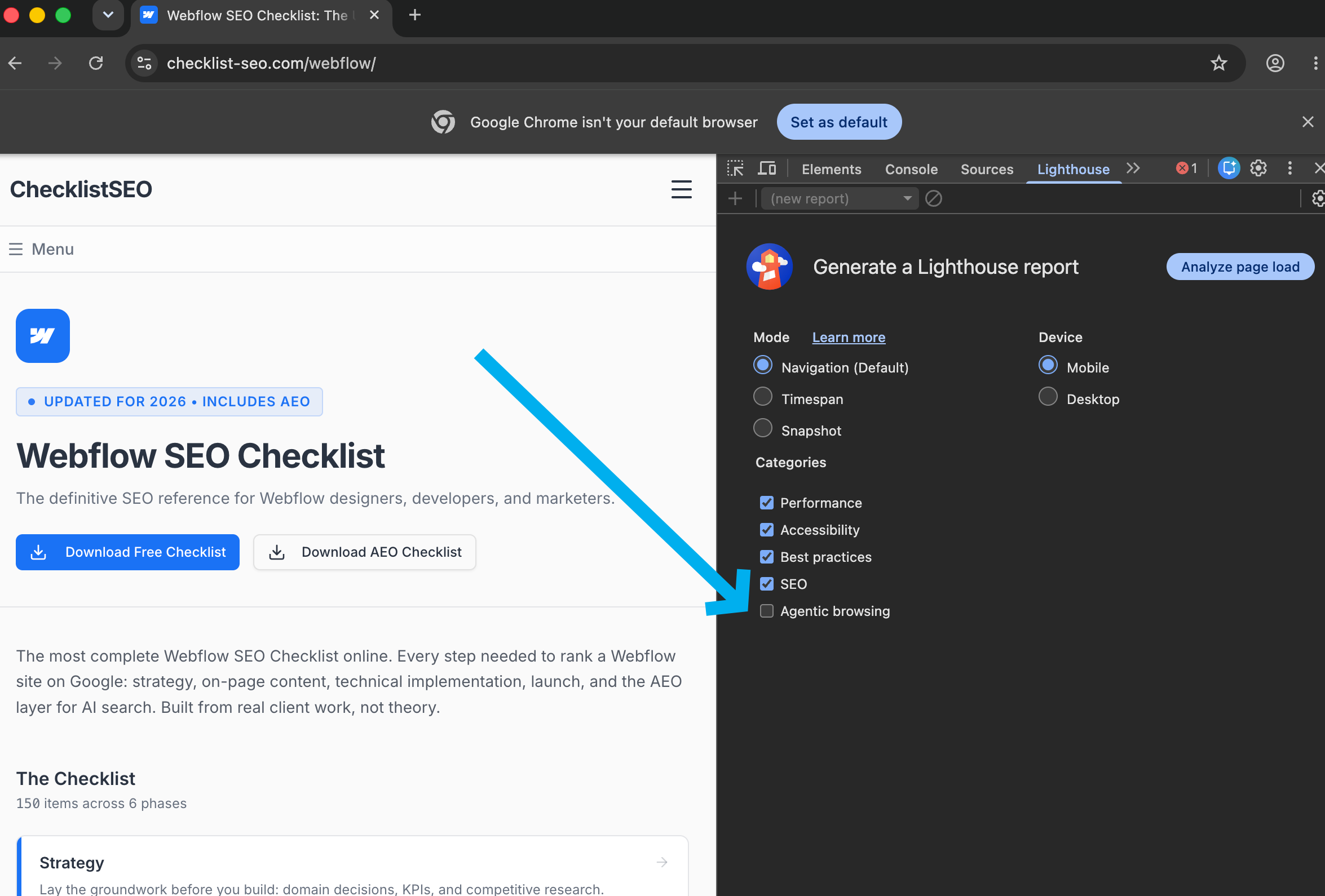Click the blue Webflow logo badge
This screenshot has height=896, width=1325.
point(43,336)
